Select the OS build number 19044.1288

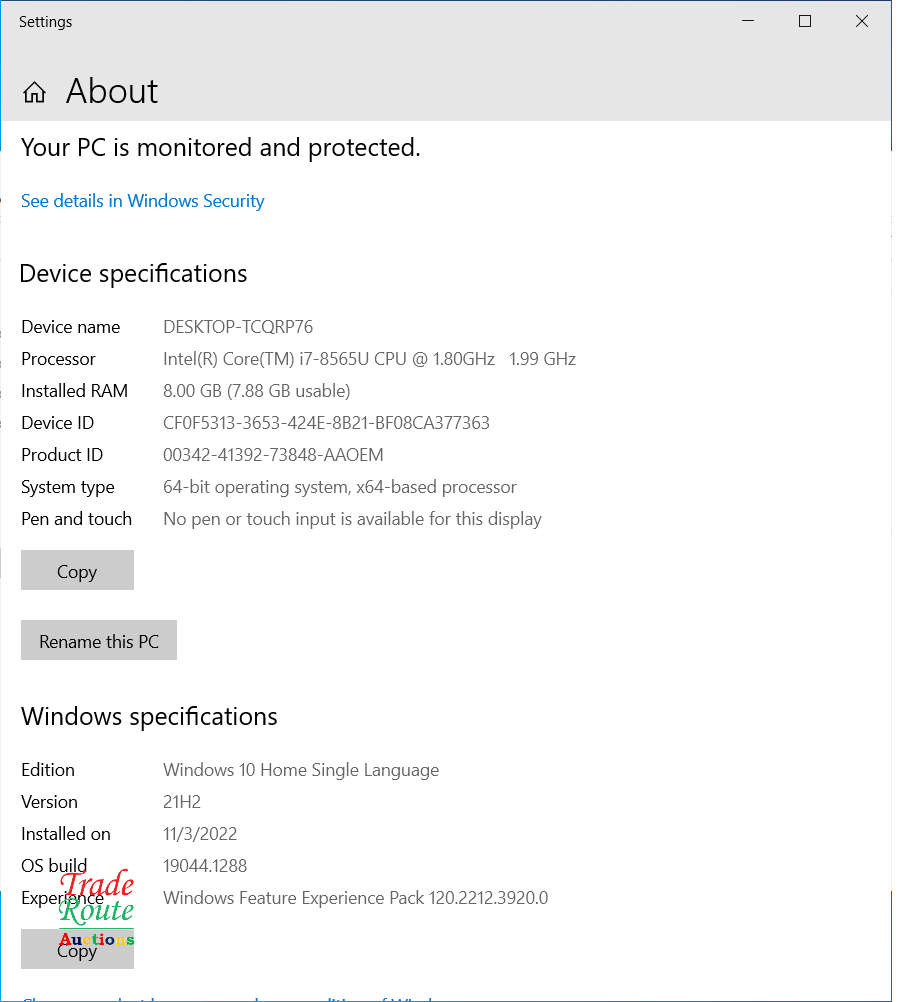(205, 866)
